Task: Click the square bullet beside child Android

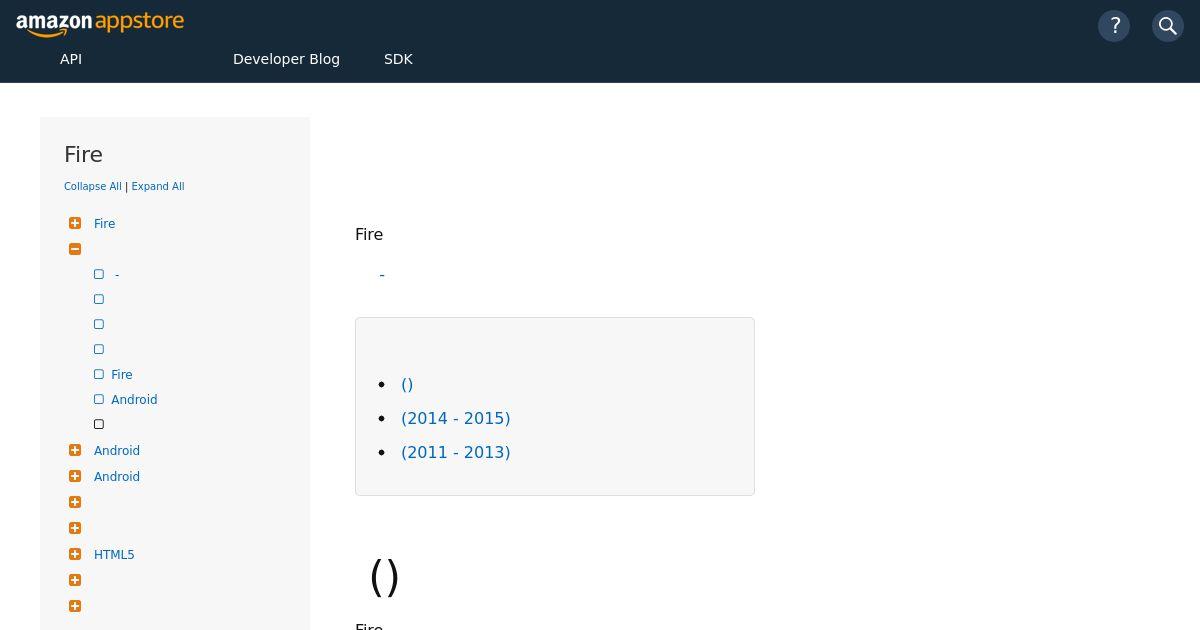Action: [99, 399]
